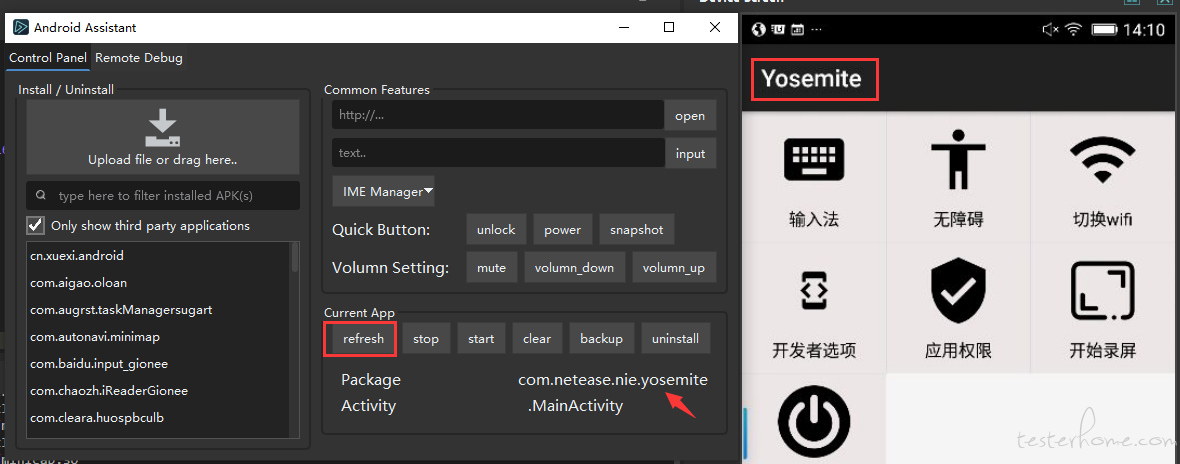Click the upload file download-arrow icon

coord(163,128)
